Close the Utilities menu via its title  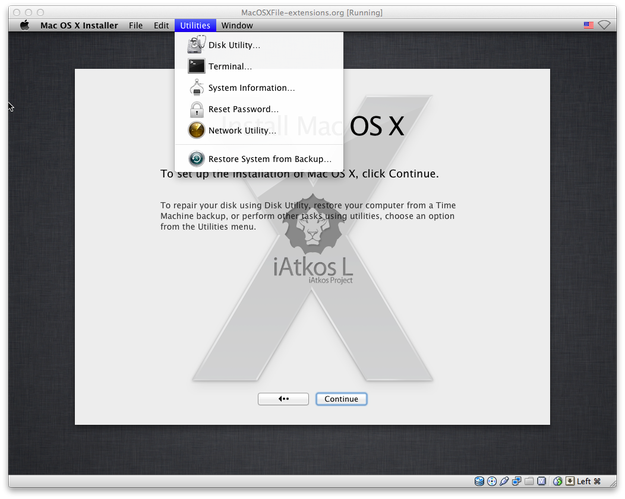[x=195, y=26]
